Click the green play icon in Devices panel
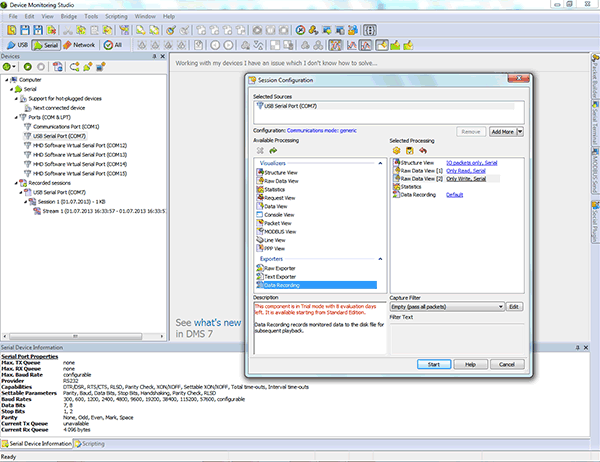This screenshot has height=462, width=600. (x=28, y=67)
